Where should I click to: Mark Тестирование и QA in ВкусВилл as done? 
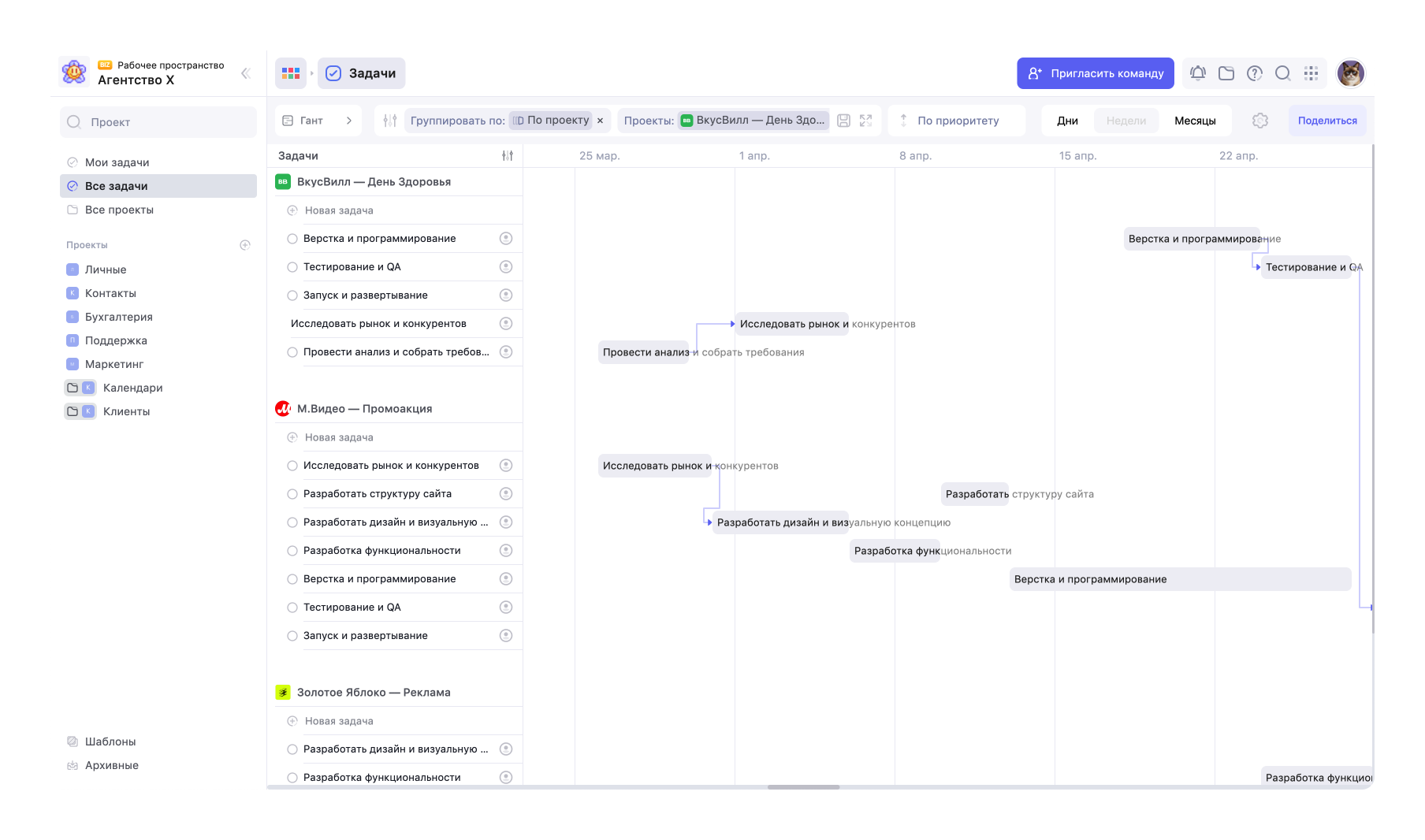(292, 267)
